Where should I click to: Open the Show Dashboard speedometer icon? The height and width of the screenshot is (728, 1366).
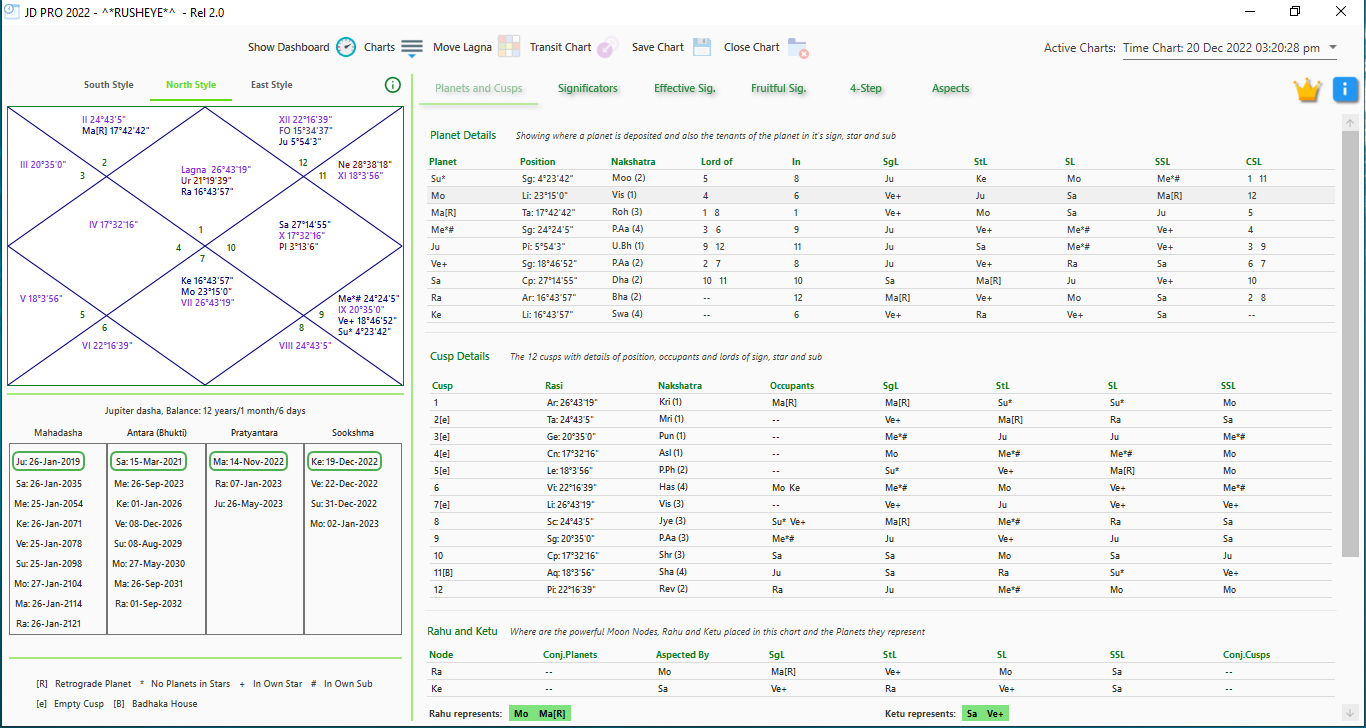[345, 47]
